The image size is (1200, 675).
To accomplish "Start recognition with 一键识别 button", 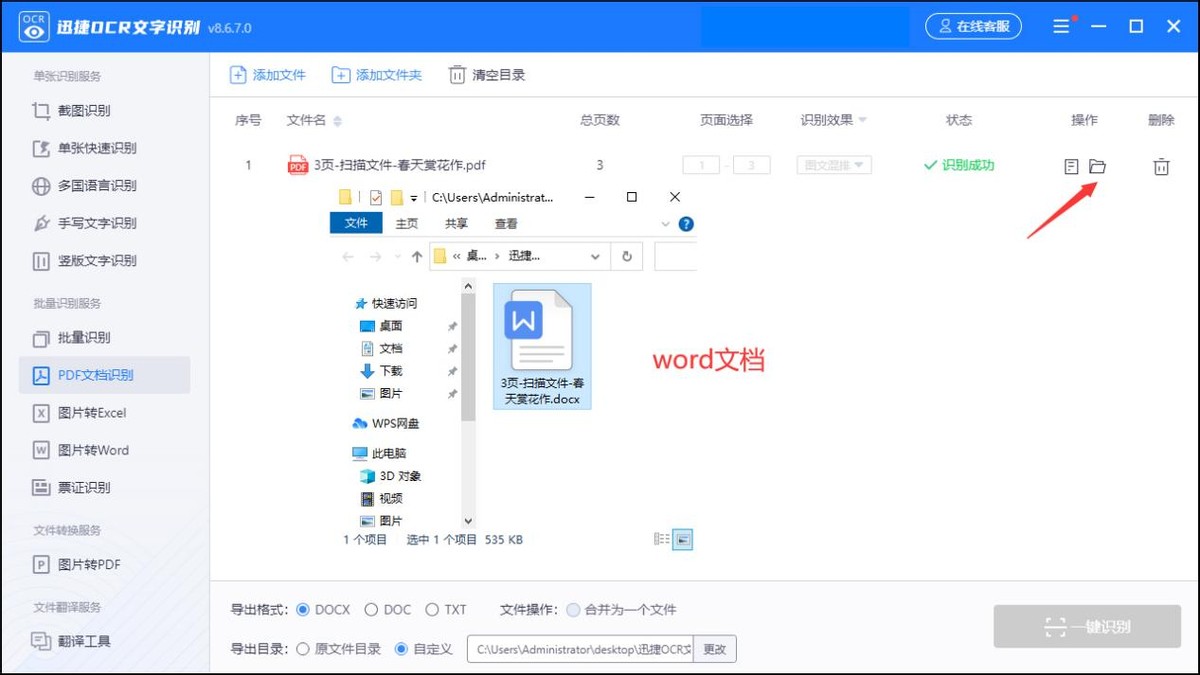I will click(x=1087, y=627).
